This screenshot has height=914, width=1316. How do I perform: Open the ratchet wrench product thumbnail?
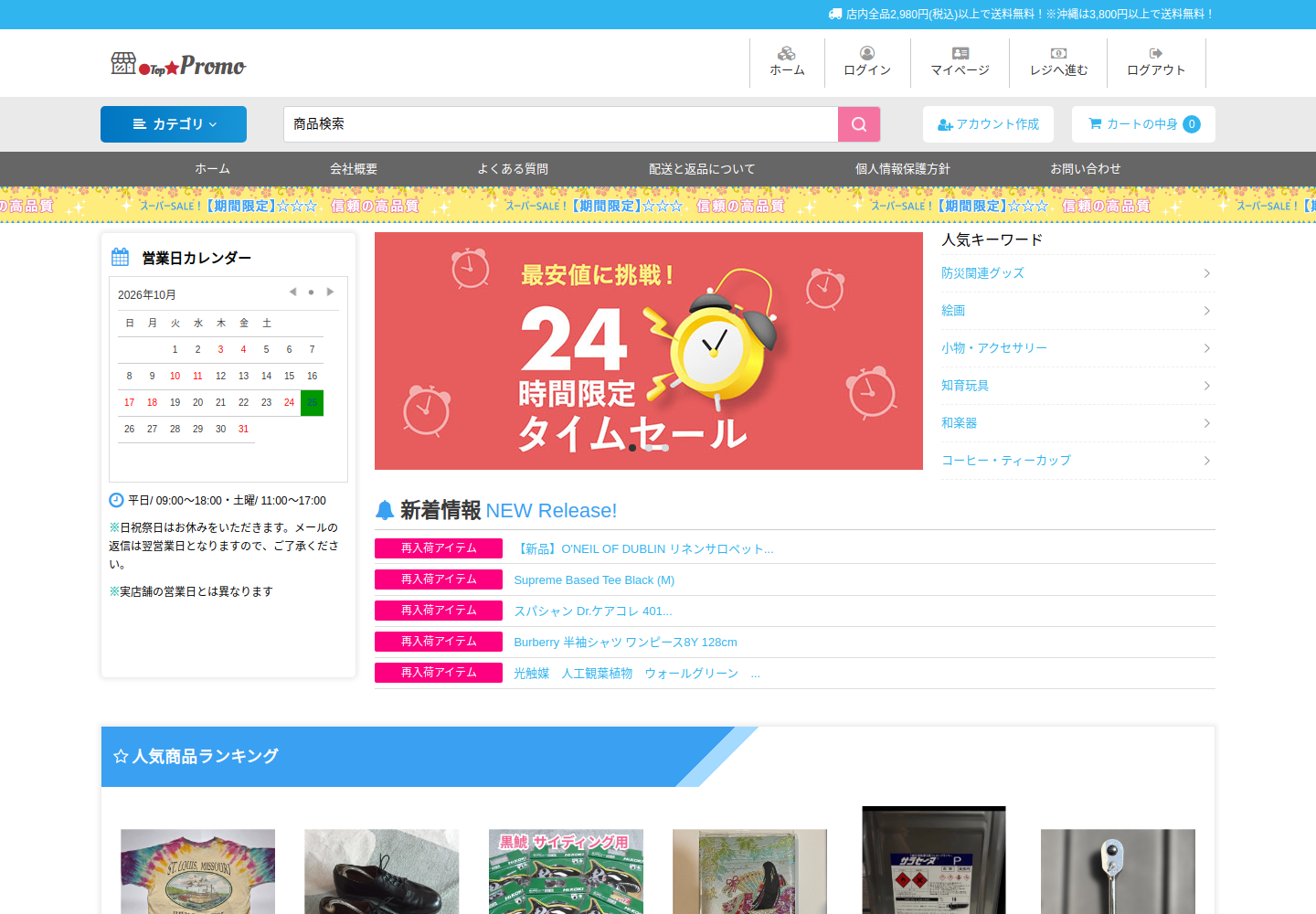tap(1118, 871)
